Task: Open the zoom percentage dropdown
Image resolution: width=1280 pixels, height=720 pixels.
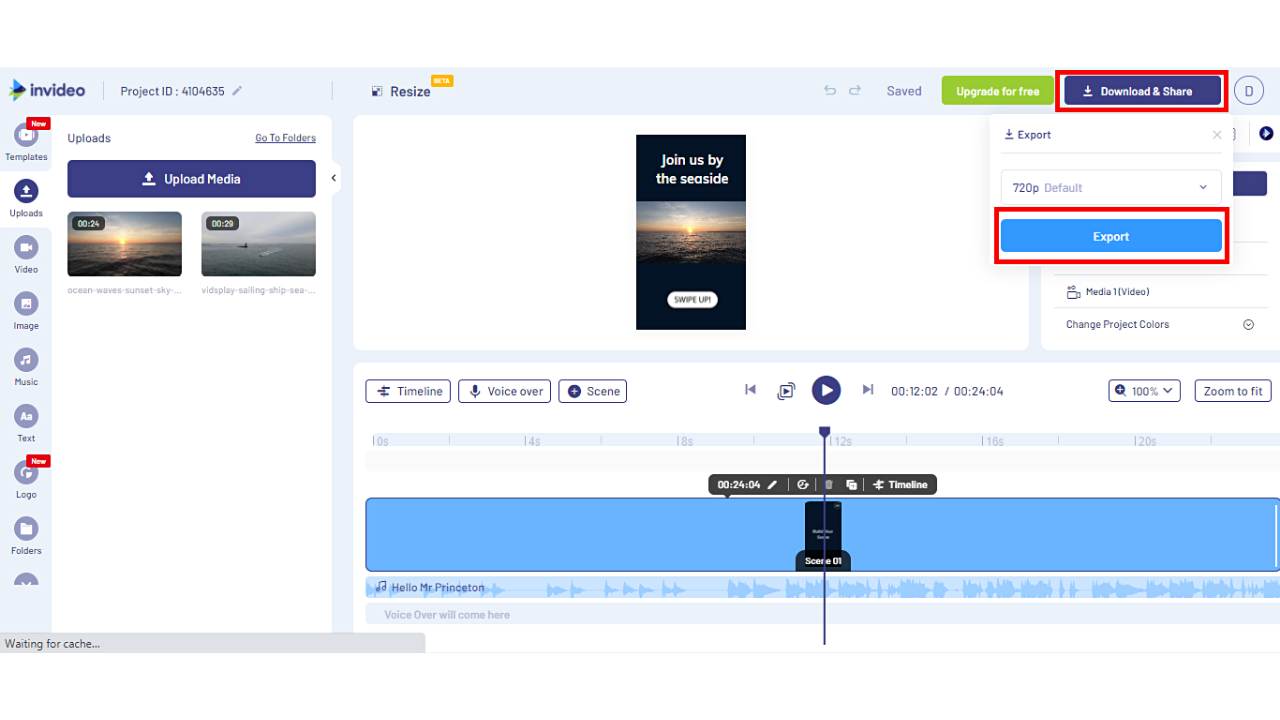Action: [1143, 390]
